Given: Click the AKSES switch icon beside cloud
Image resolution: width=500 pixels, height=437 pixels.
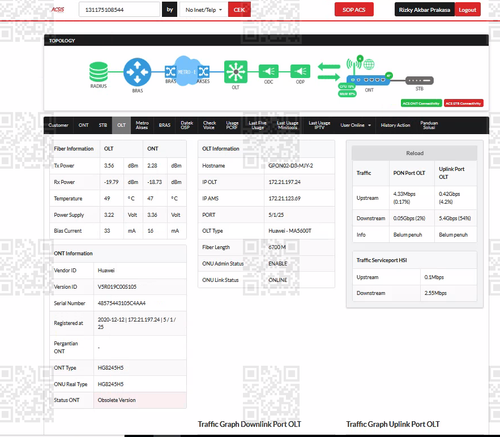Looking at the screenshot, I should click(203, 72).
